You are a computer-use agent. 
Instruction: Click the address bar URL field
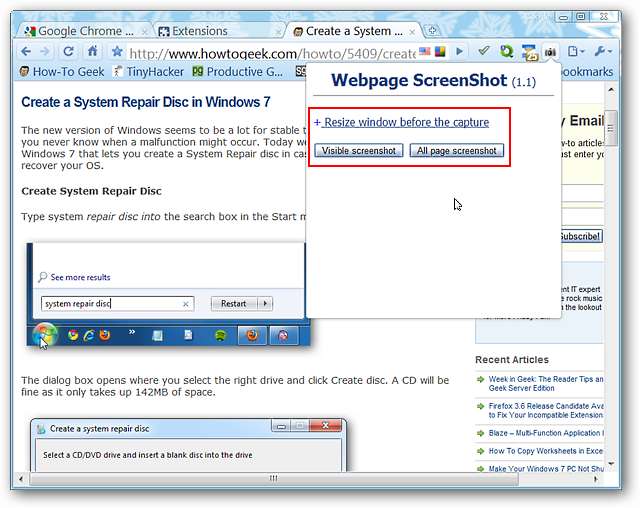[271, 53]
